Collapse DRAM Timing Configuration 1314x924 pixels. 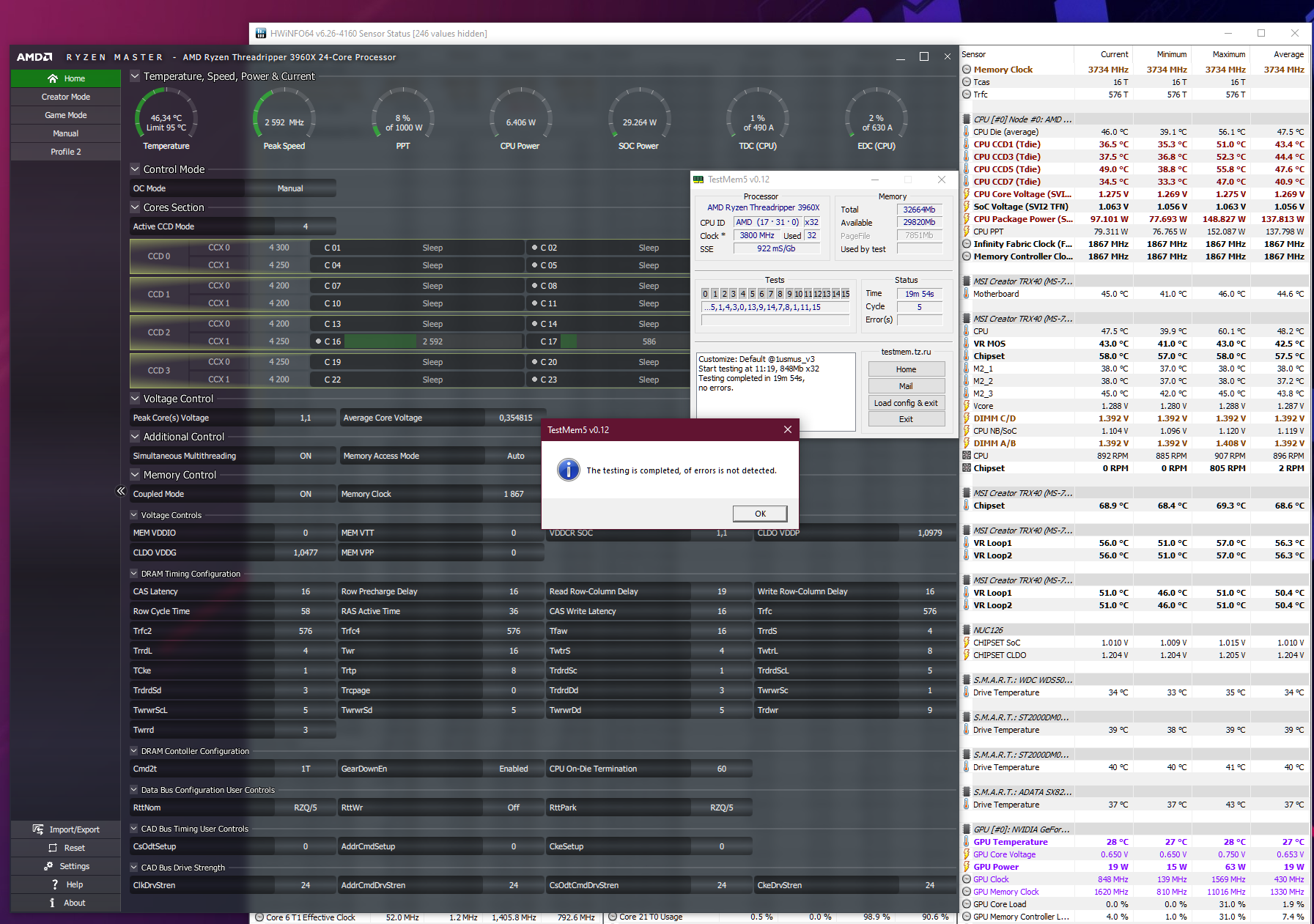click(x=134, y=574)
